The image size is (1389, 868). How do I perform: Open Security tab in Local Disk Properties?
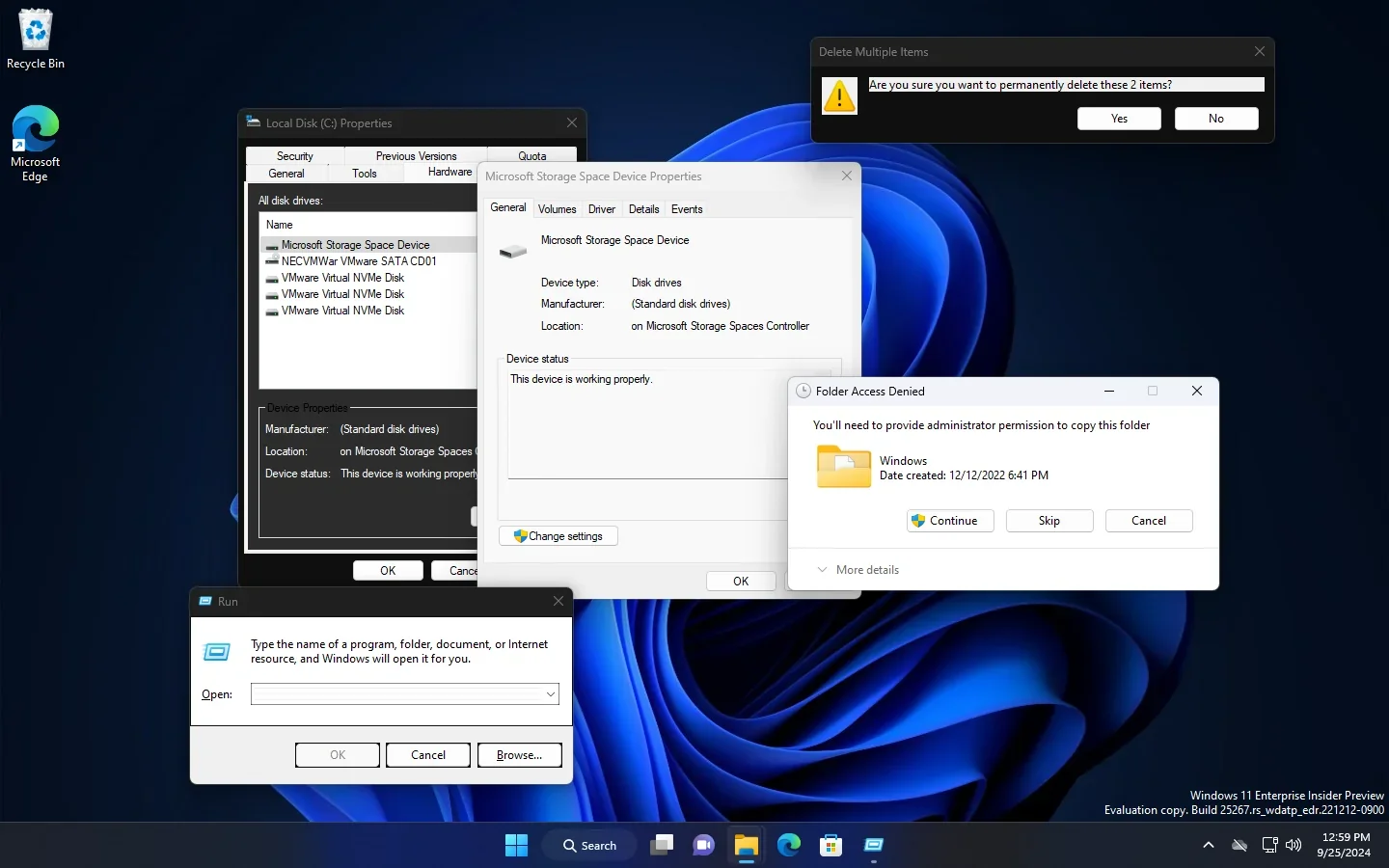295,156
